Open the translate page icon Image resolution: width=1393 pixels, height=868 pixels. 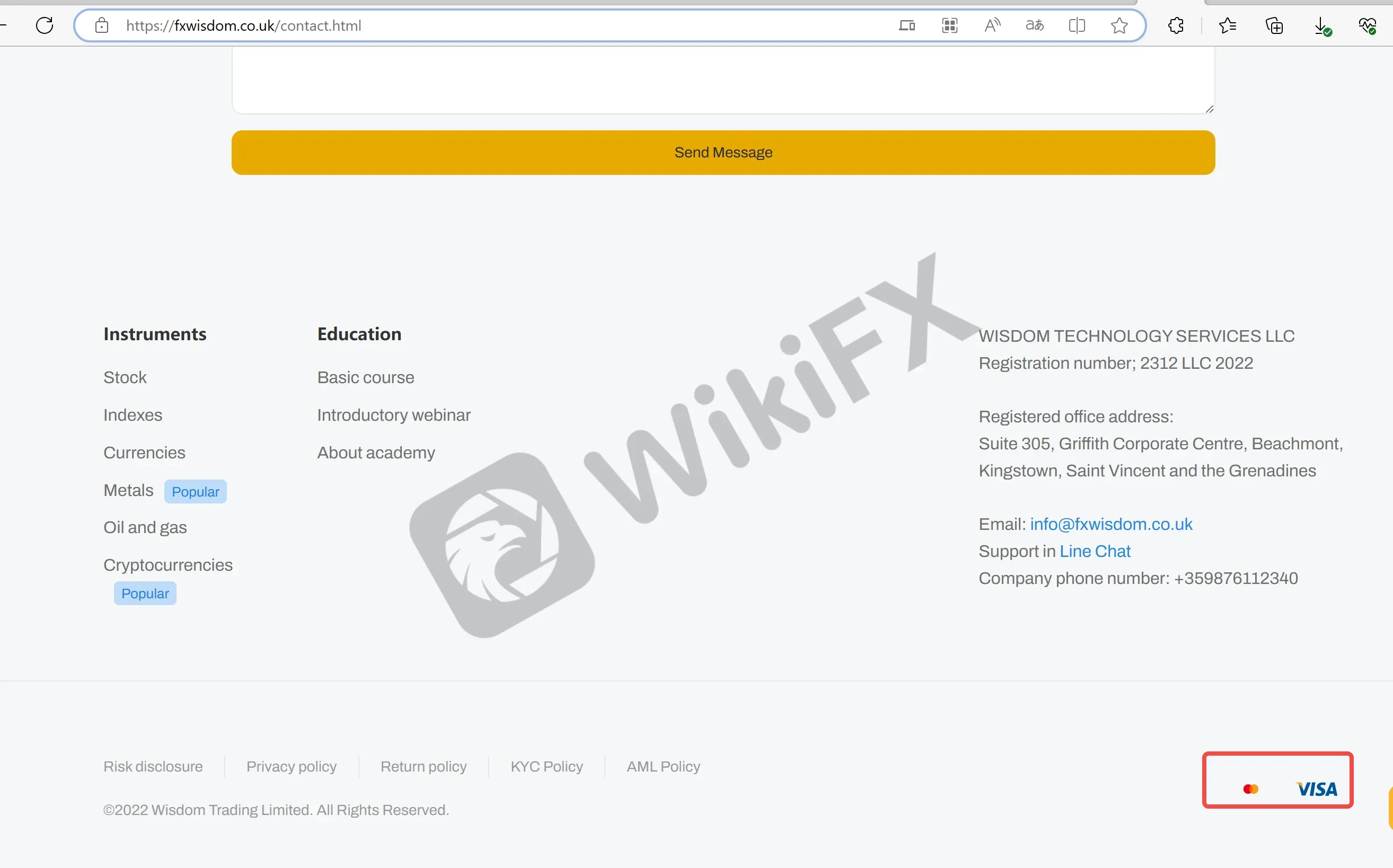click(1035, 25)
